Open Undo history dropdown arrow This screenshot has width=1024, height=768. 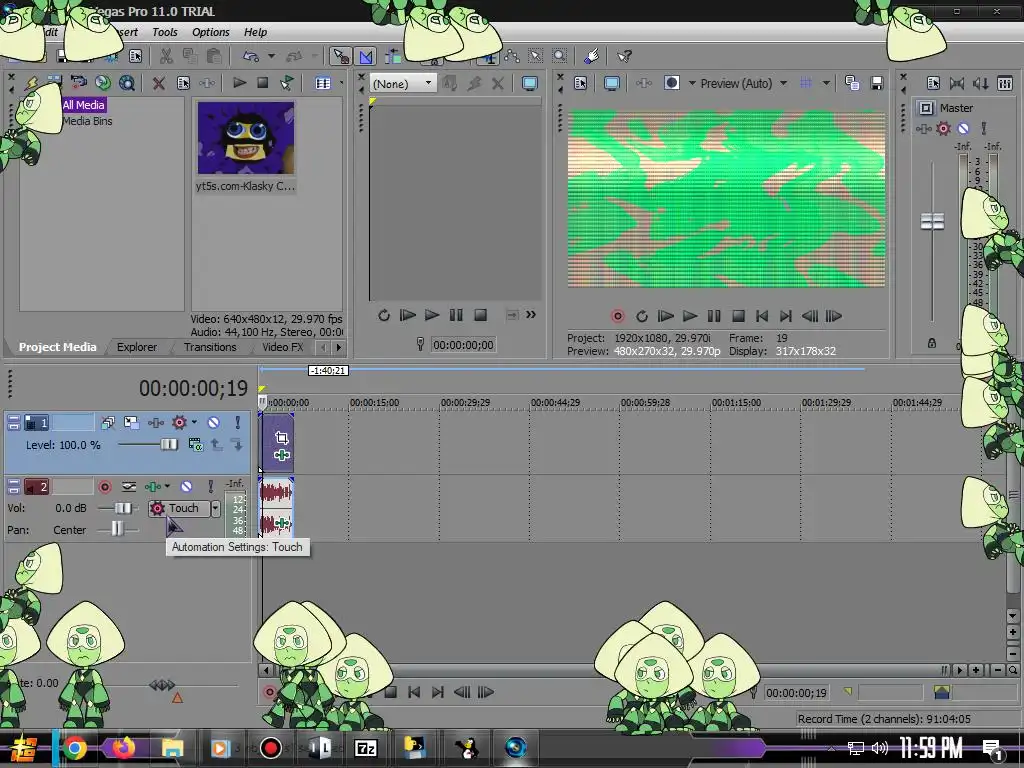pos(271,56)
